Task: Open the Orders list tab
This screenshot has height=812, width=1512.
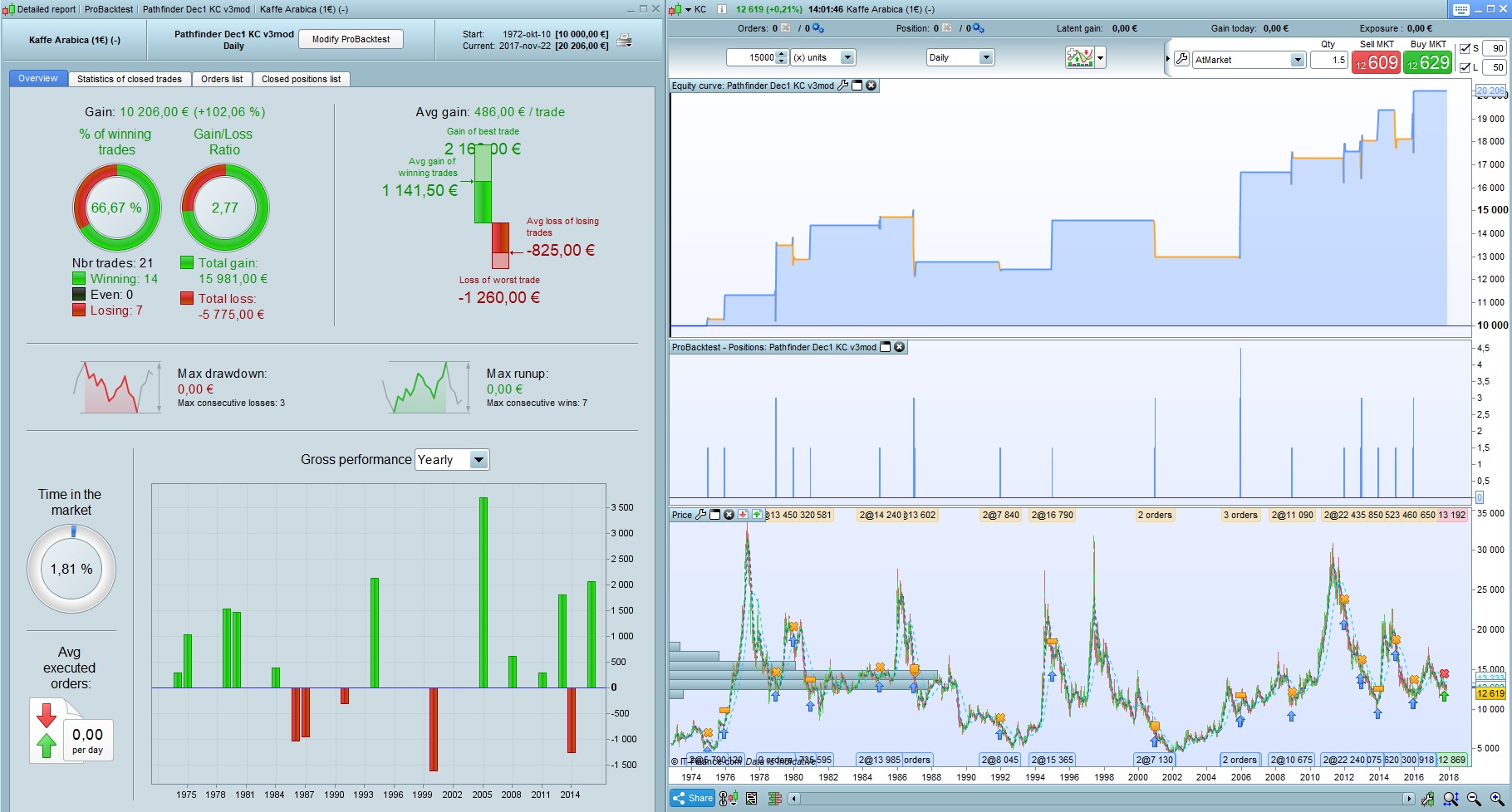Action: tap(222, 79)
